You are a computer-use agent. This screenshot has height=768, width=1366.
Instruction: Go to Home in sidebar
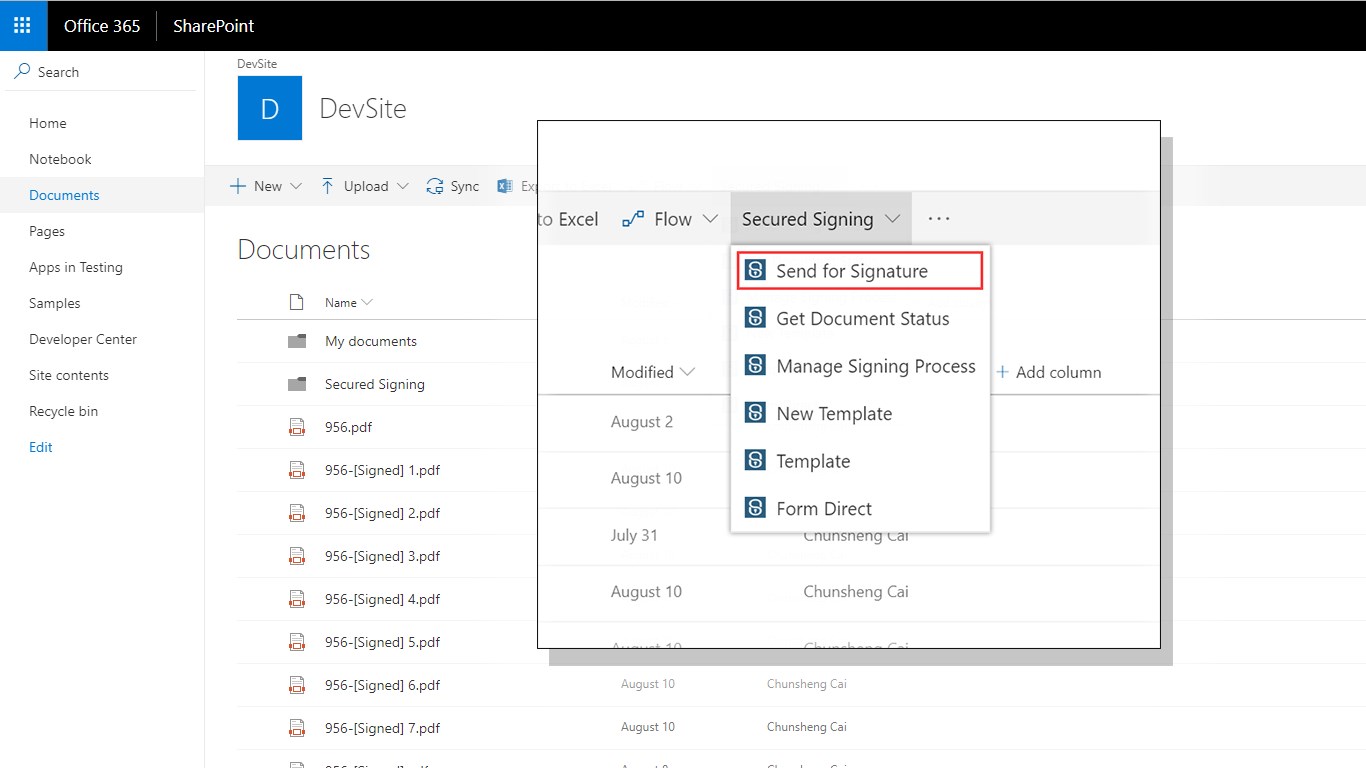pyautogui.click(x=48, y=123)
